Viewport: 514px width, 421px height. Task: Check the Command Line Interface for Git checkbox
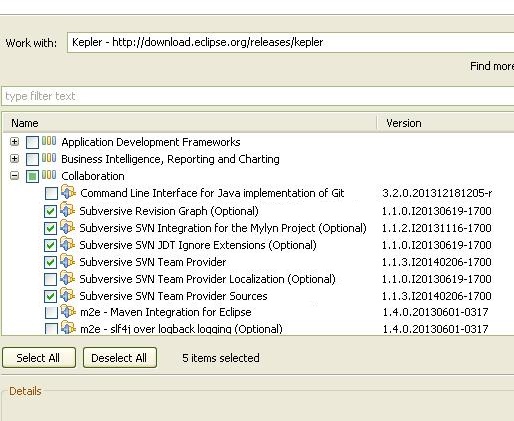tap(51, 193)
